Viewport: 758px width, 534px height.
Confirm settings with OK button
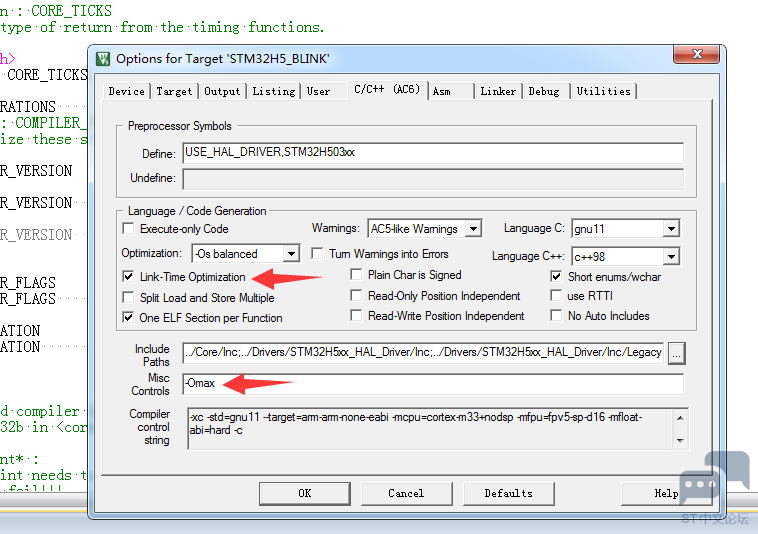point(305,493)
